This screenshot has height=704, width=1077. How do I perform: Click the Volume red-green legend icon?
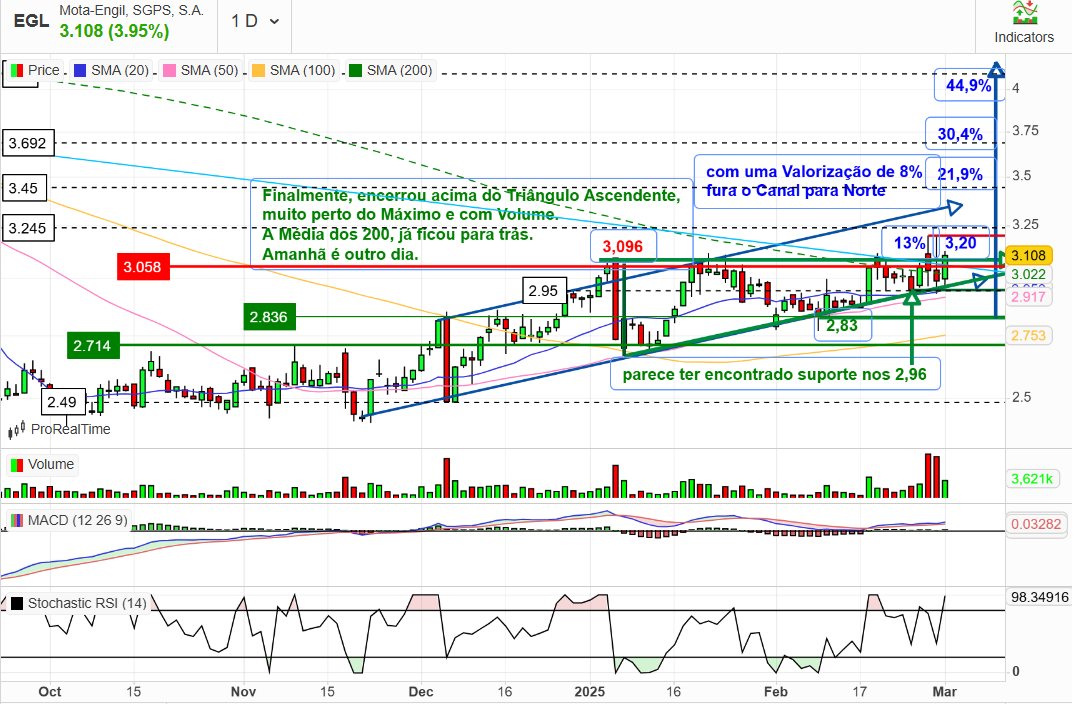pos(17,465)
